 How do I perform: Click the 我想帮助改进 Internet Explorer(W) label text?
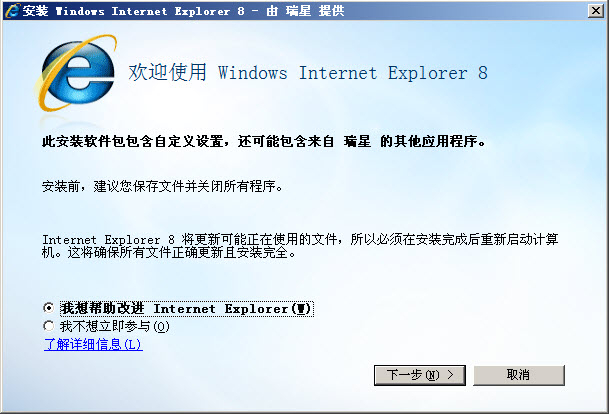(186, 309)
